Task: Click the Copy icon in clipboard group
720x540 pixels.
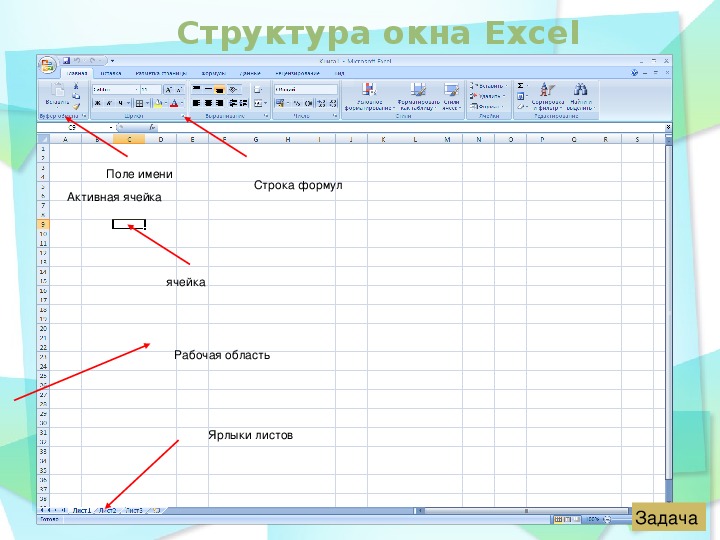Action: (76, 96)
